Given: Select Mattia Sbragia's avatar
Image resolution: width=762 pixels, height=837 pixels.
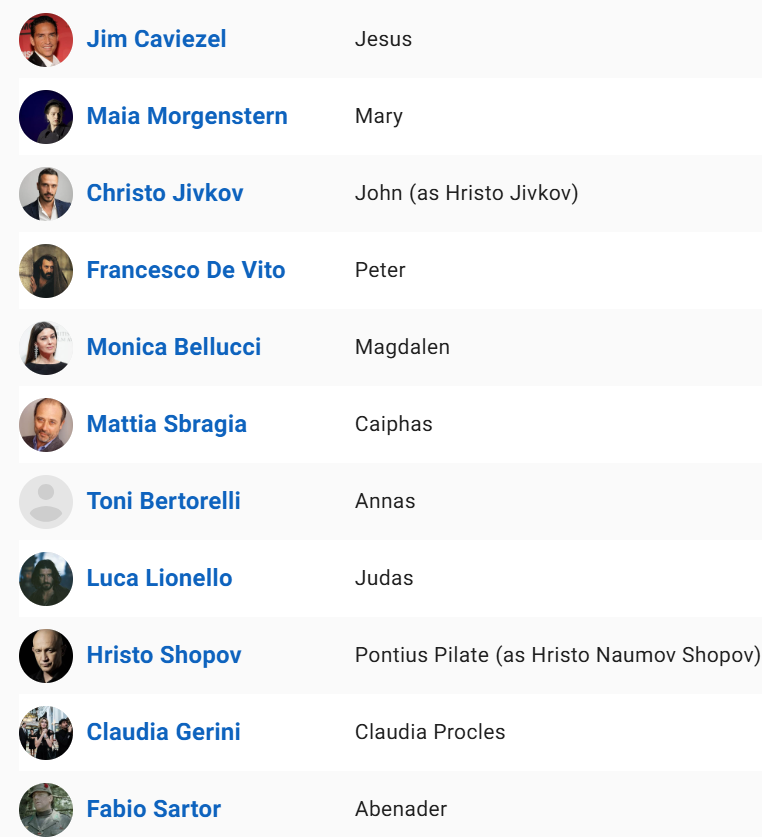Looking at the screenshot, I should coord(46,424).
